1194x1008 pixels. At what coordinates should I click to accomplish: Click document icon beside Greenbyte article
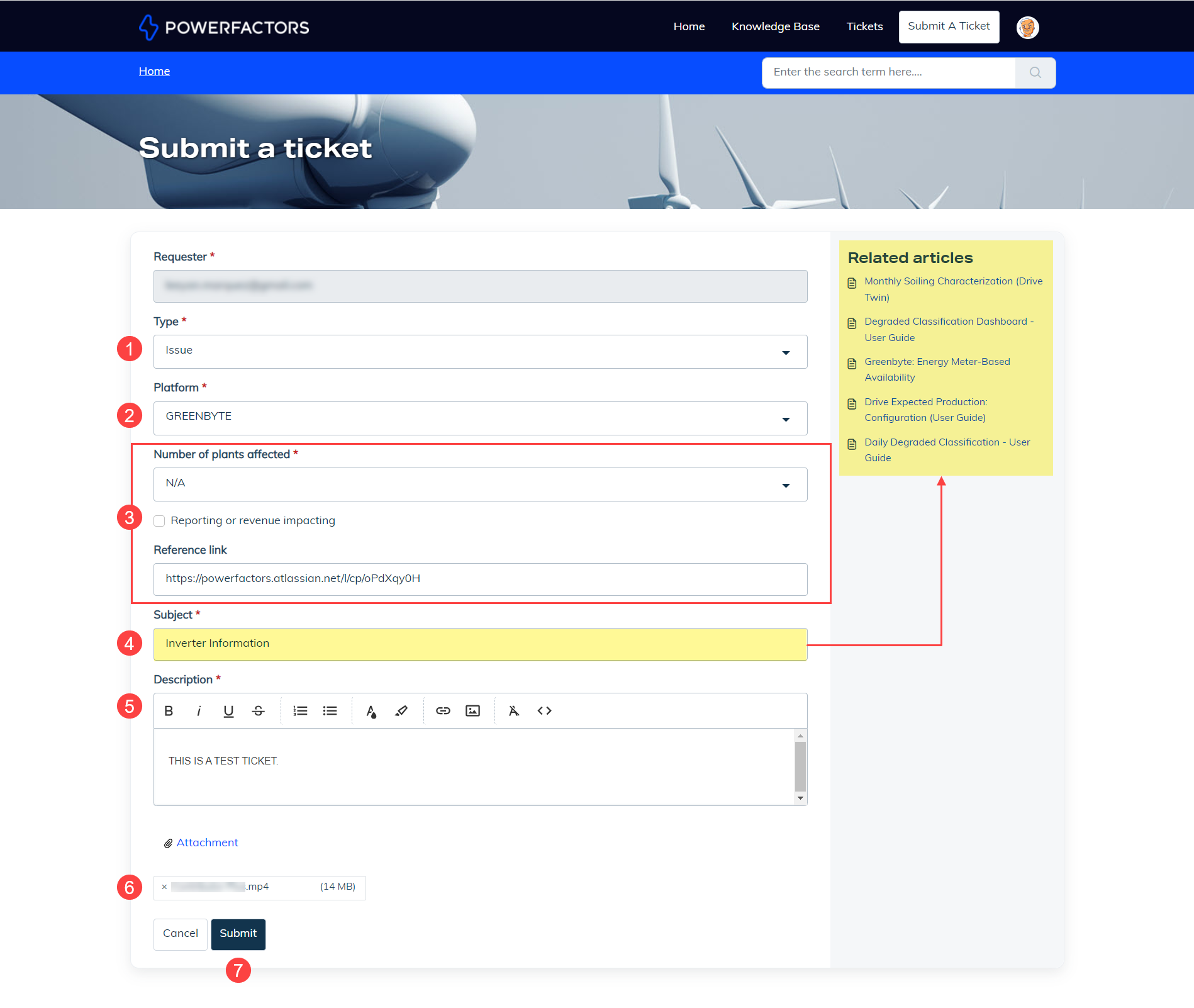tap(852, 363)
